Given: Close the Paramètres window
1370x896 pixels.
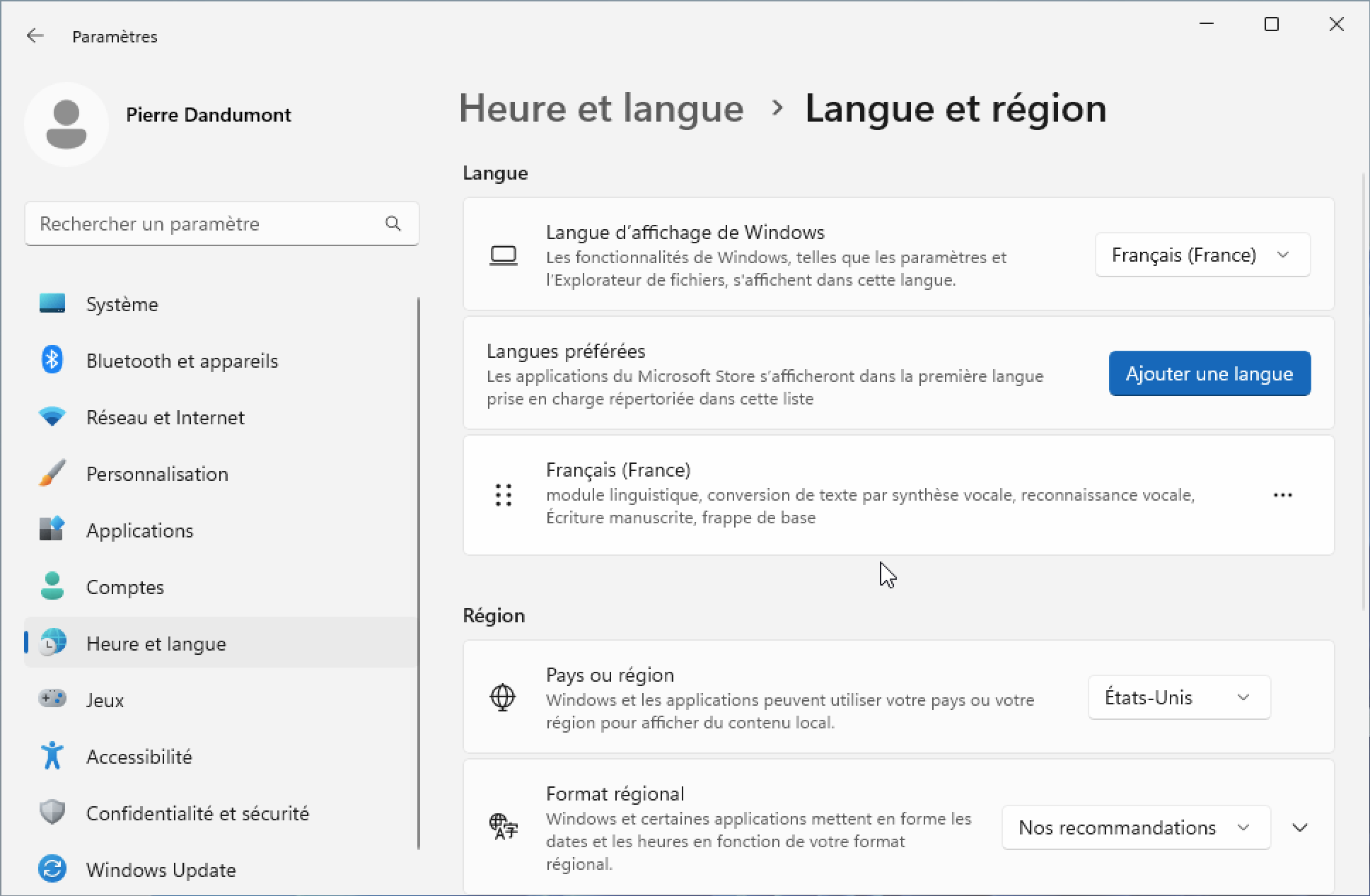Looking at the screenshot, I should pyautogui.click(x=1336, y=24).
